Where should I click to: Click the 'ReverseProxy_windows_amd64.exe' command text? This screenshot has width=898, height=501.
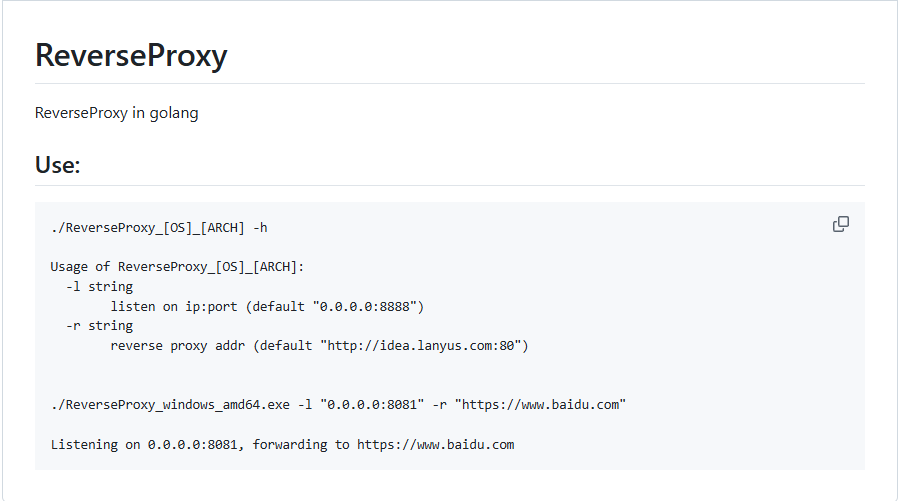tap(170, 404)
